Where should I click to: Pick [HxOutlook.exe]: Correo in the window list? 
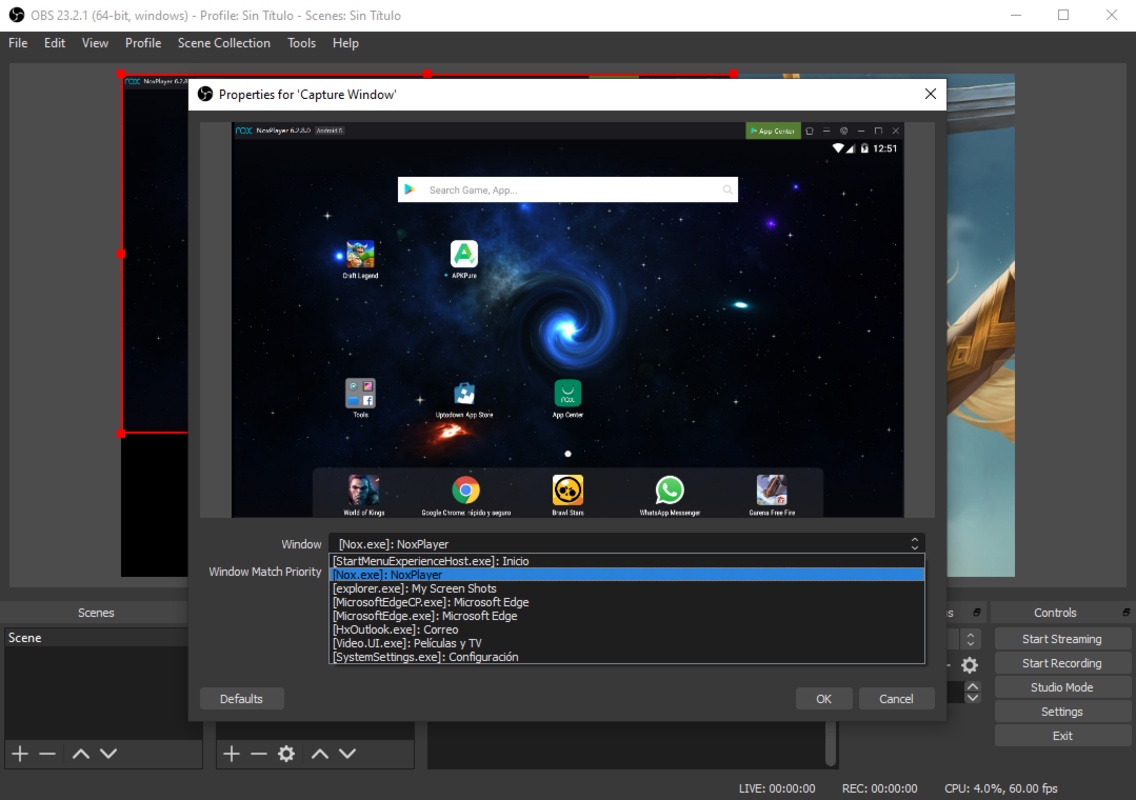(396, 630)
